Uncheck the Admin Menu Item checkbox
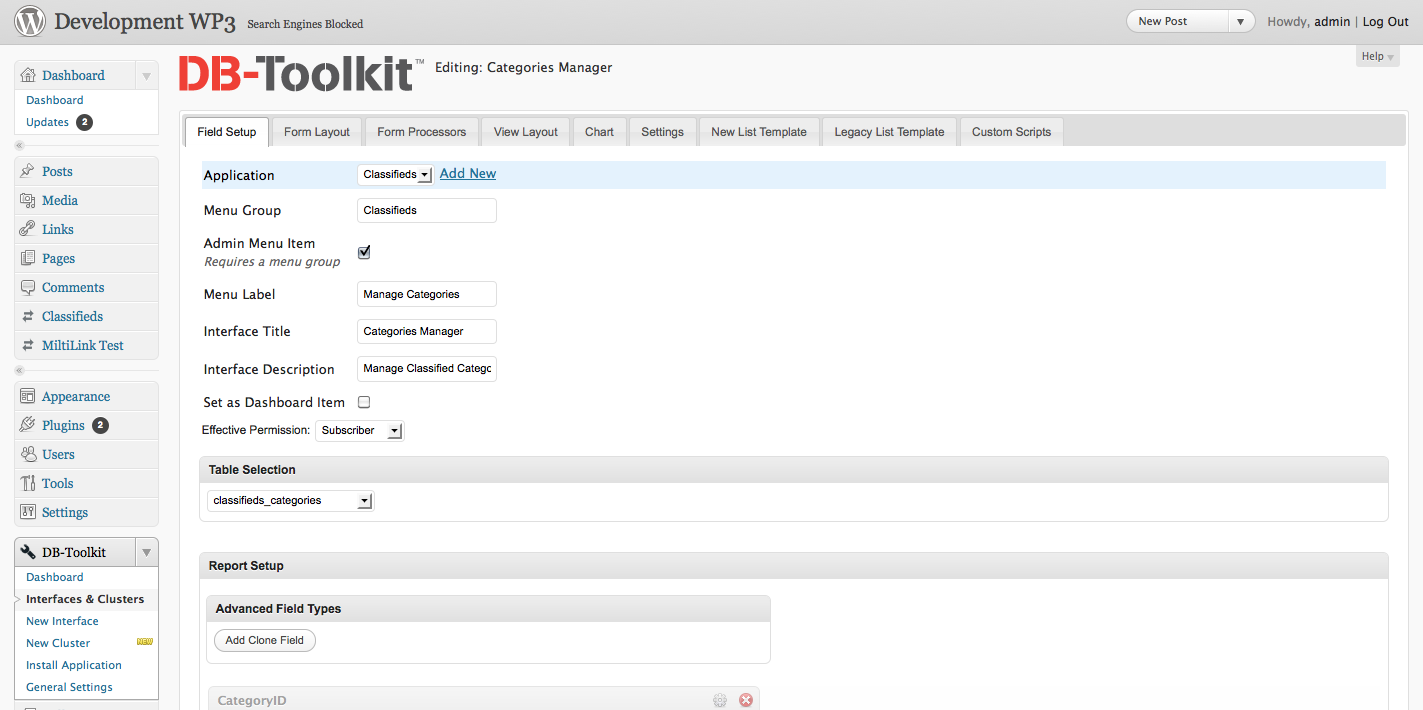This screenshot has height=710, width=1423. click(364, 252)
